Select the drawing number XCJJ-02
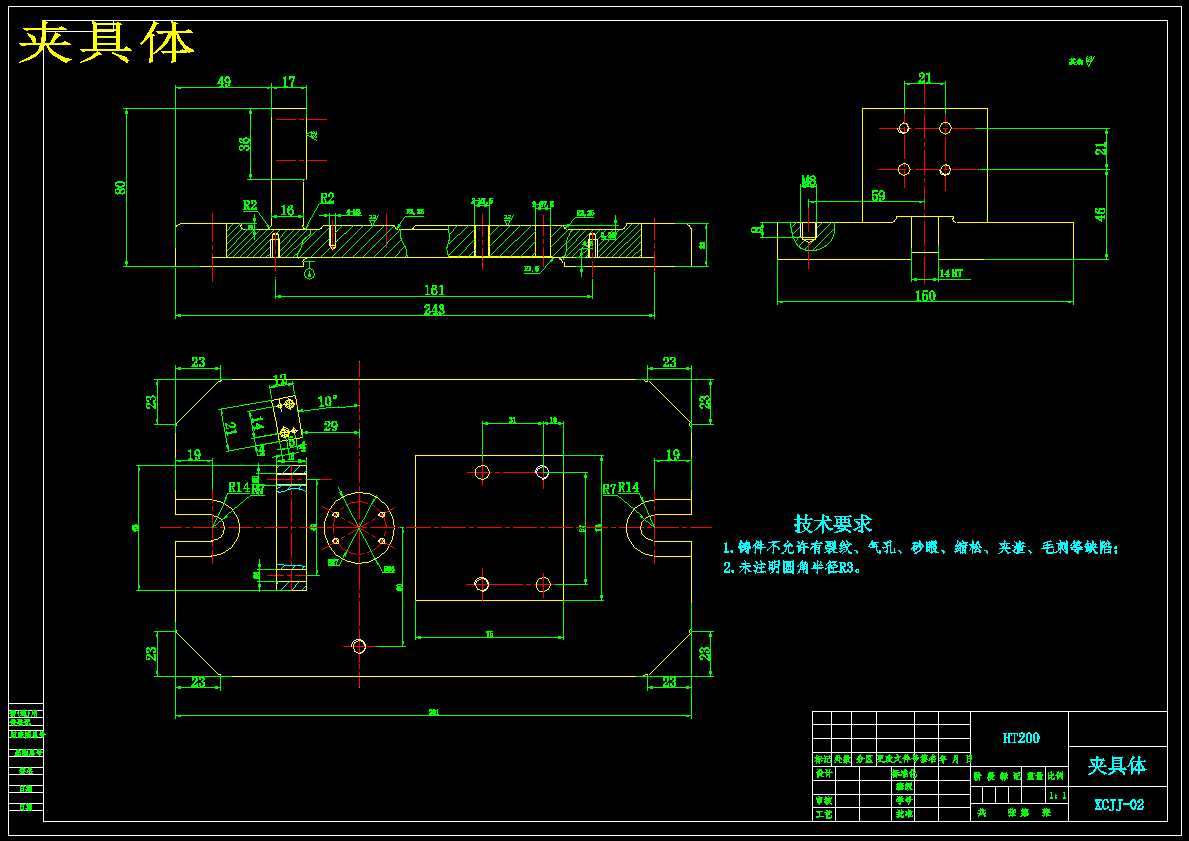1189x841 pixels. point(1118,805)
